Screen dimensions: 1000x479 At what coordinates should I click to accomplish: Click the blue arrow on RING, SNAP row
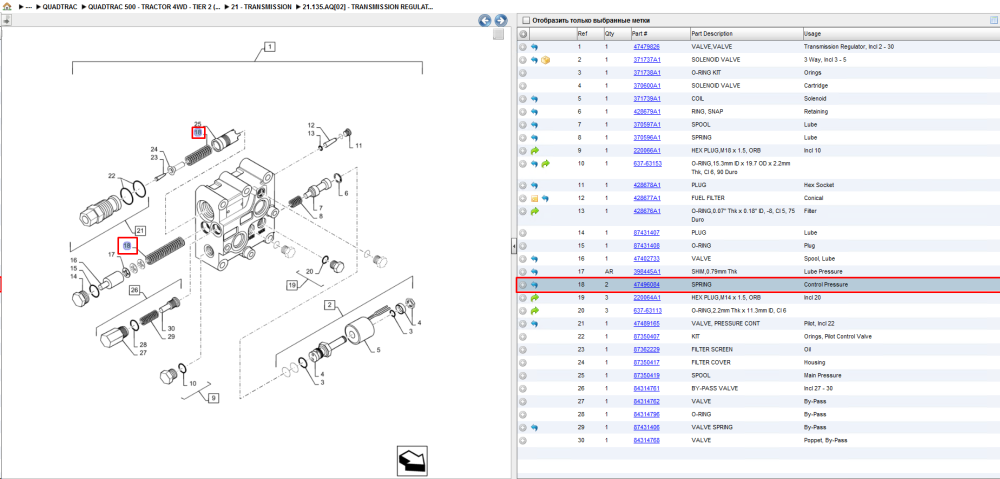534,112
